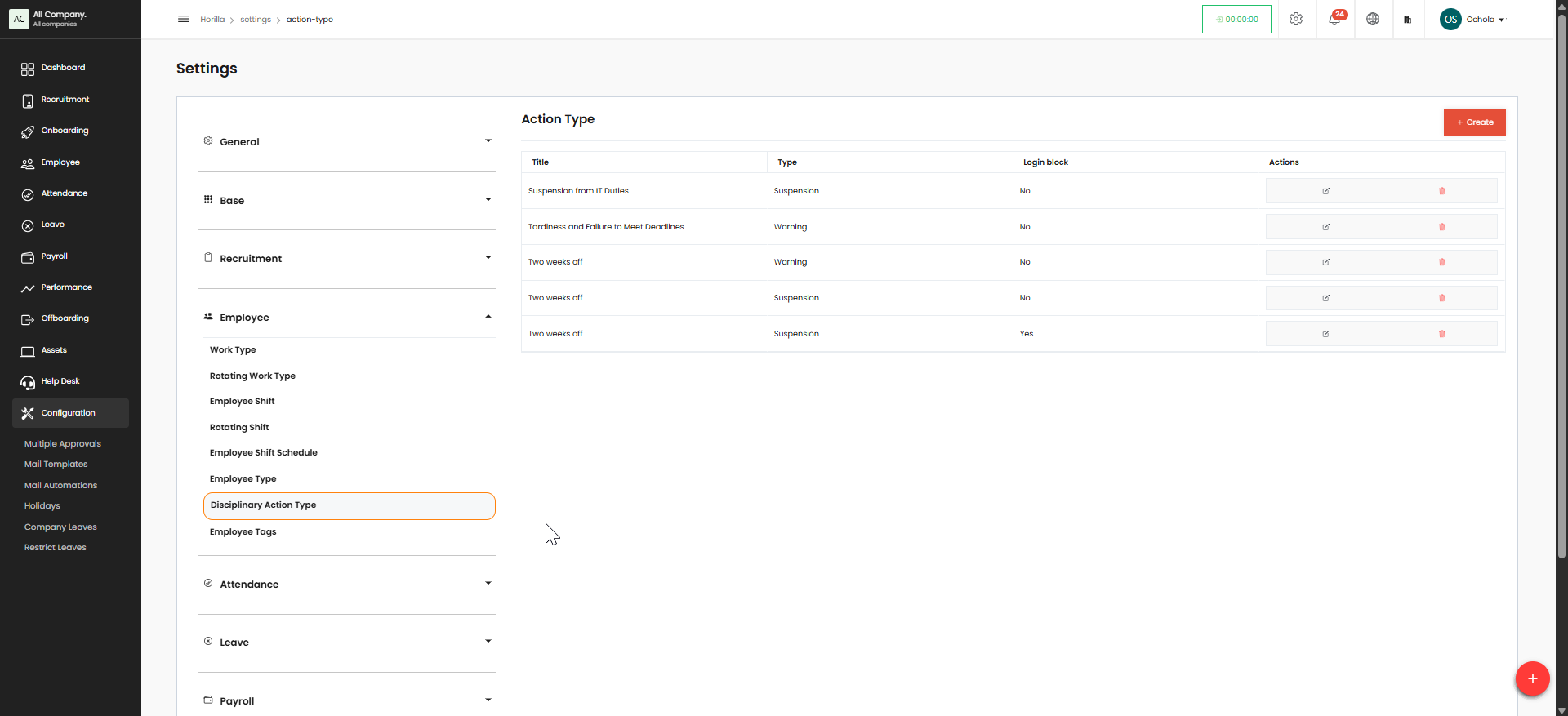Click the hamburger menu icon
Viewport: 1568px width, 716px height.
click(184, 19)
